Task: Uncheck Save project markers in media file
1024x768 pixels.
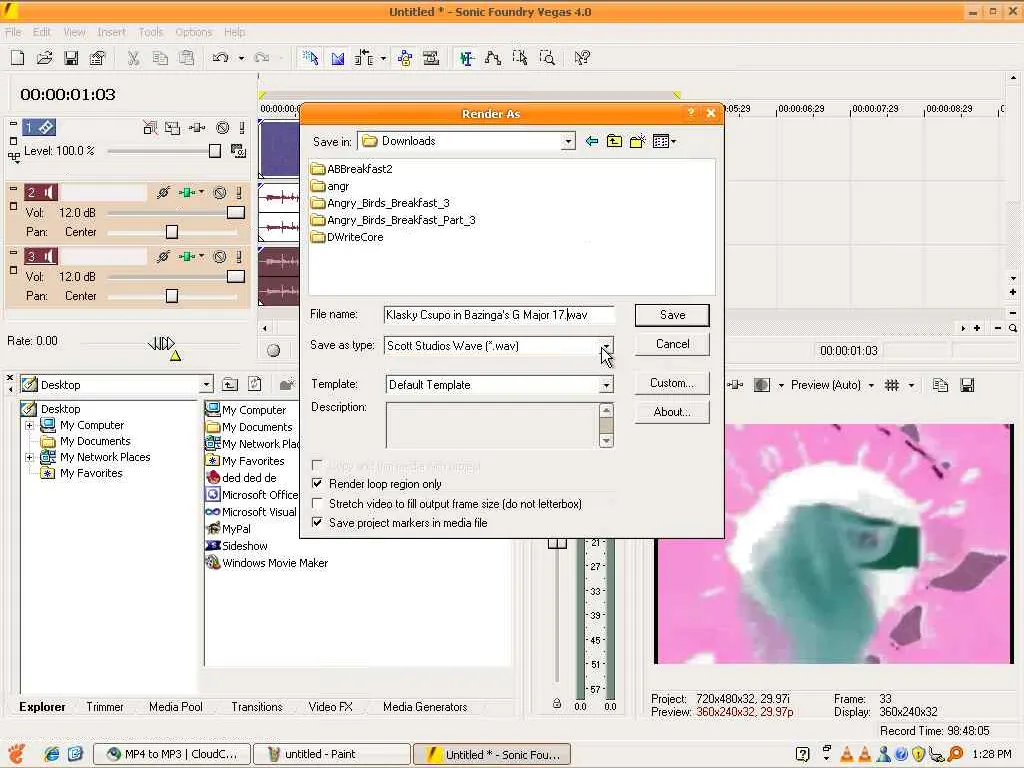Action: (x=317, y=522)
